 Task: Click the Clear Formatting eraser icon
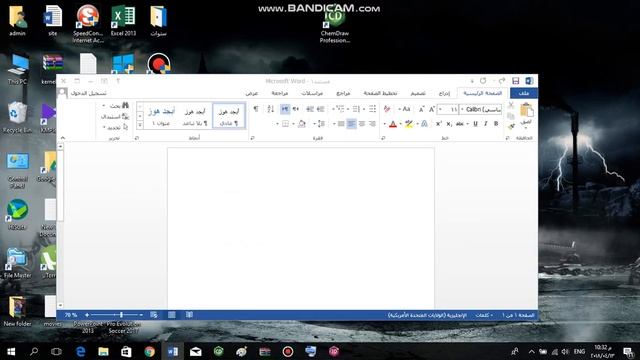(387, 109)
